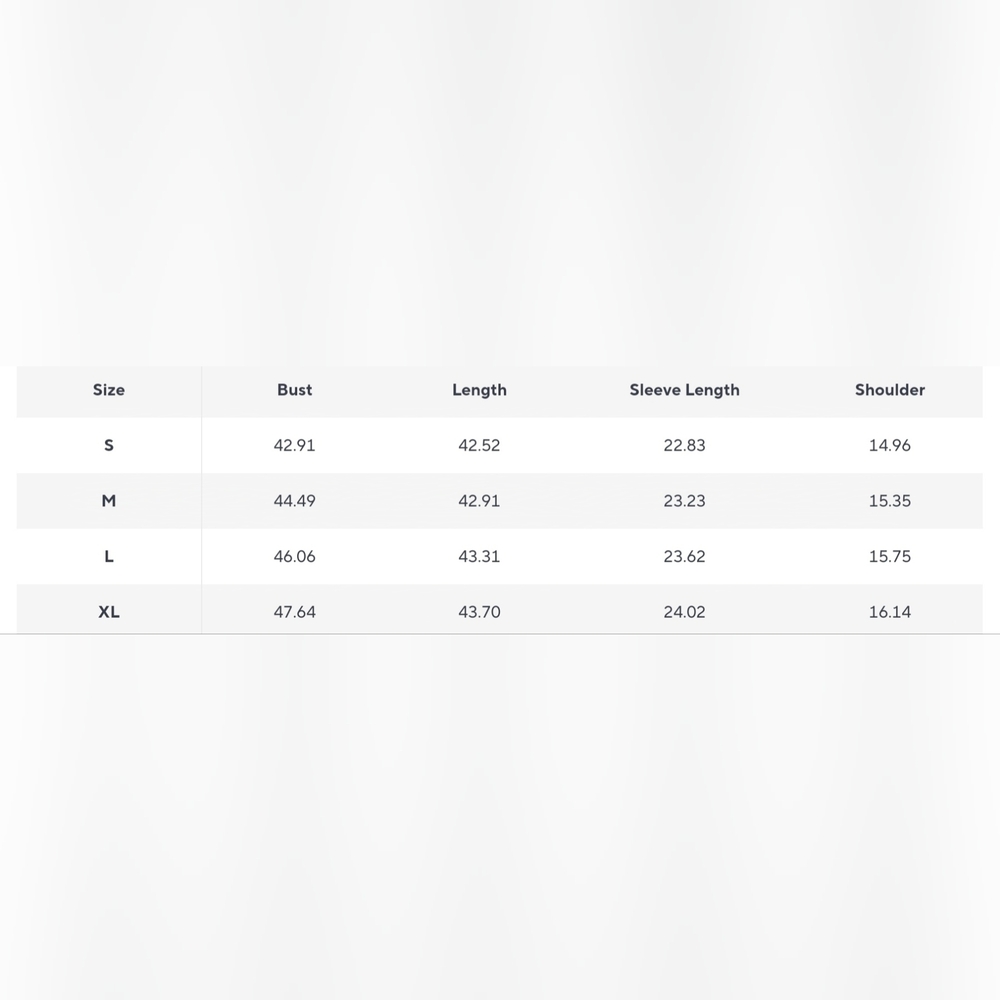Image resolution: width=1000 pixels, height=1000 pixels.
Task: Pick the XL size row label
Action: 108,612
